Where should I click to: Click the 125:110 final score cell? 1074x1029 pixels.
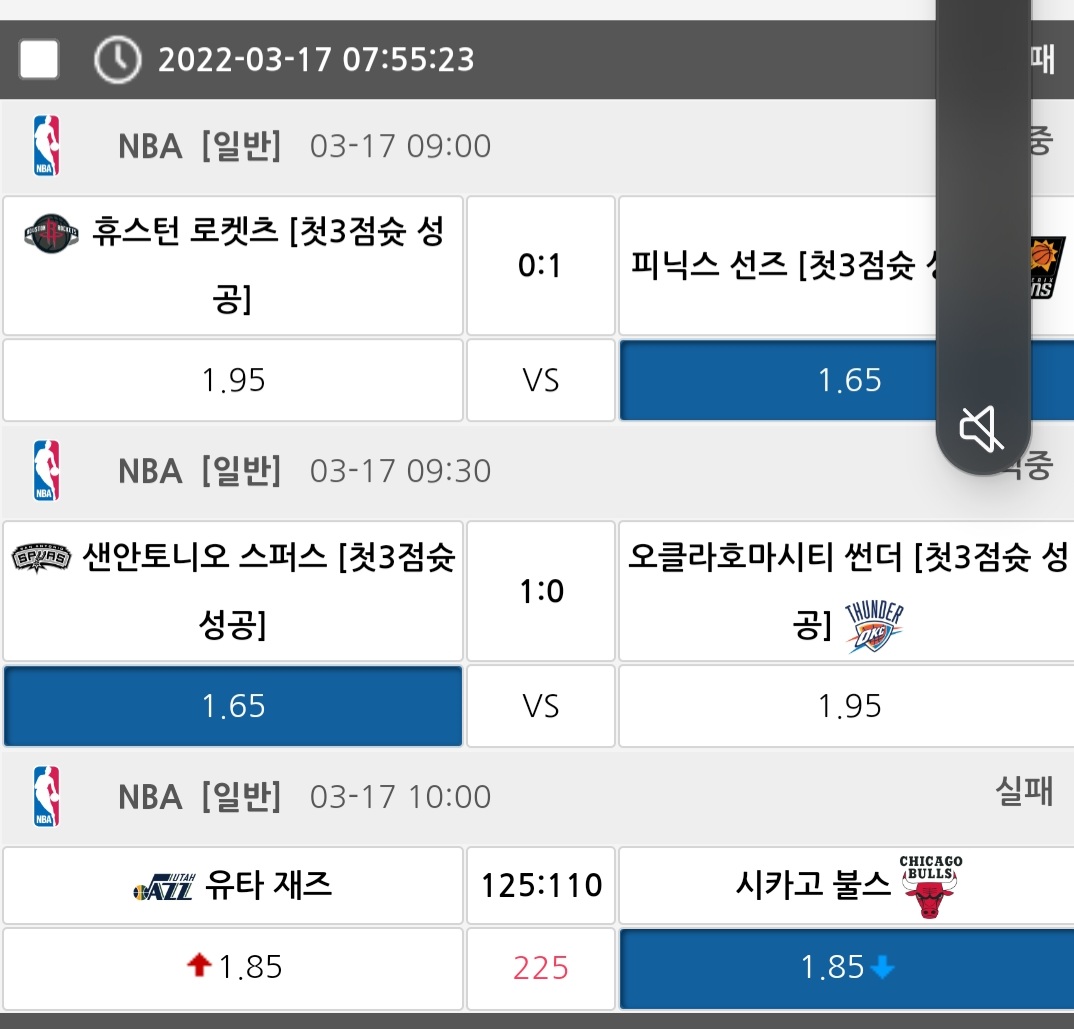click(x=540, y=886)
